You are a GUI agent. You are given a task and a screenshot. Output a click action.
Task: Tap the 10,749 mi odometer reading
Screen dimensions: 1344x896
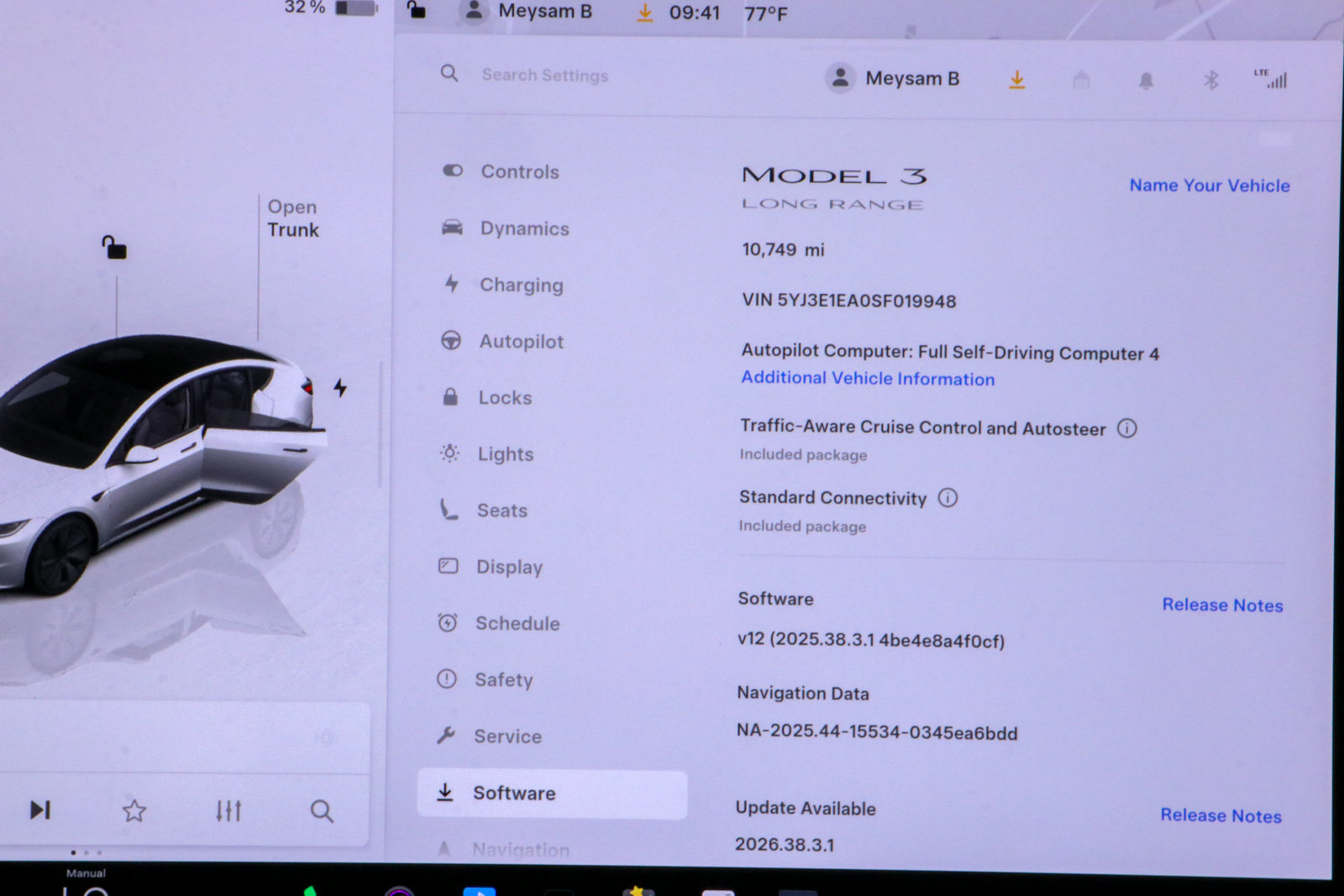pos(783,249)
